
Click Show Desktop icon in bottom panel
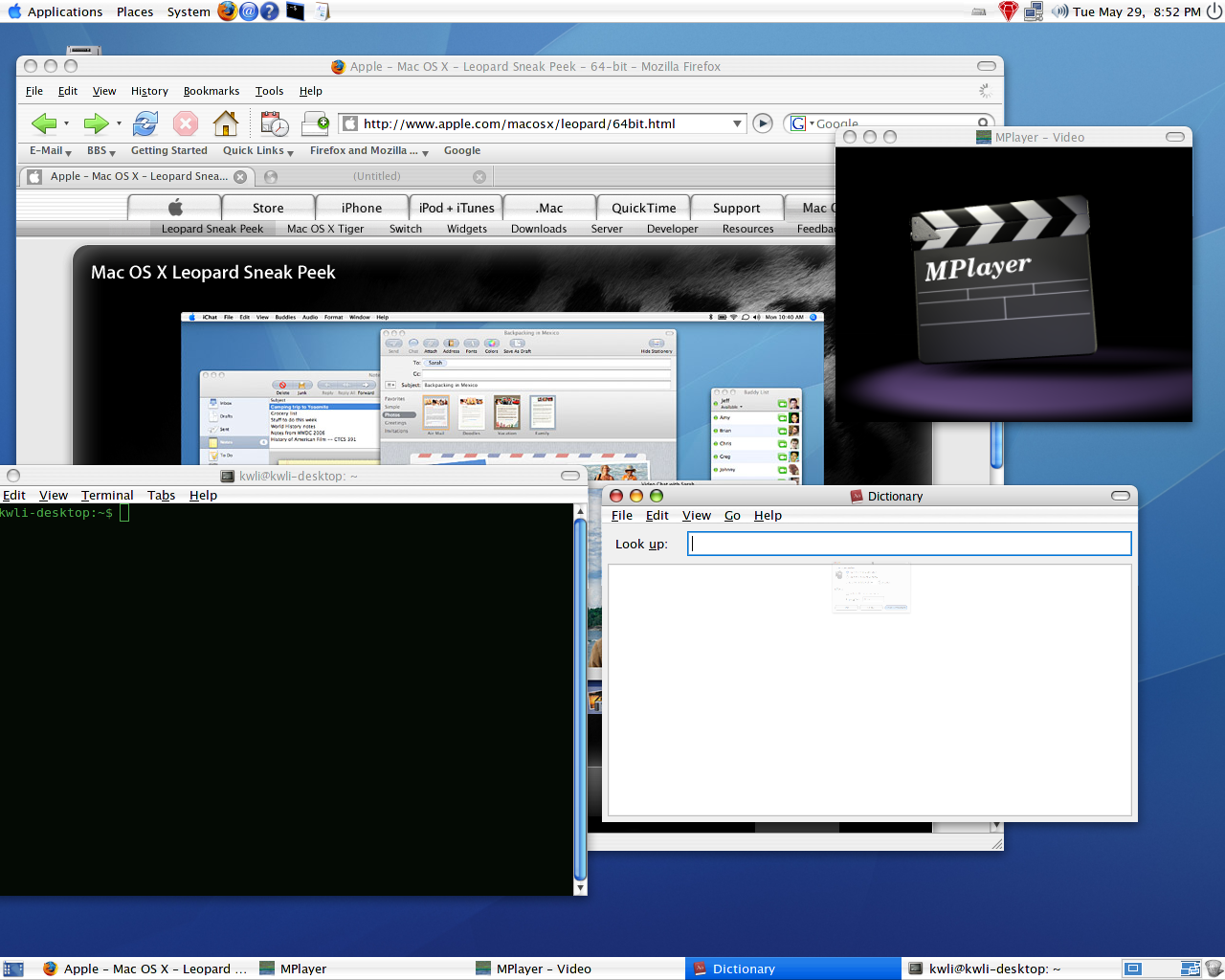coord(13,969)
